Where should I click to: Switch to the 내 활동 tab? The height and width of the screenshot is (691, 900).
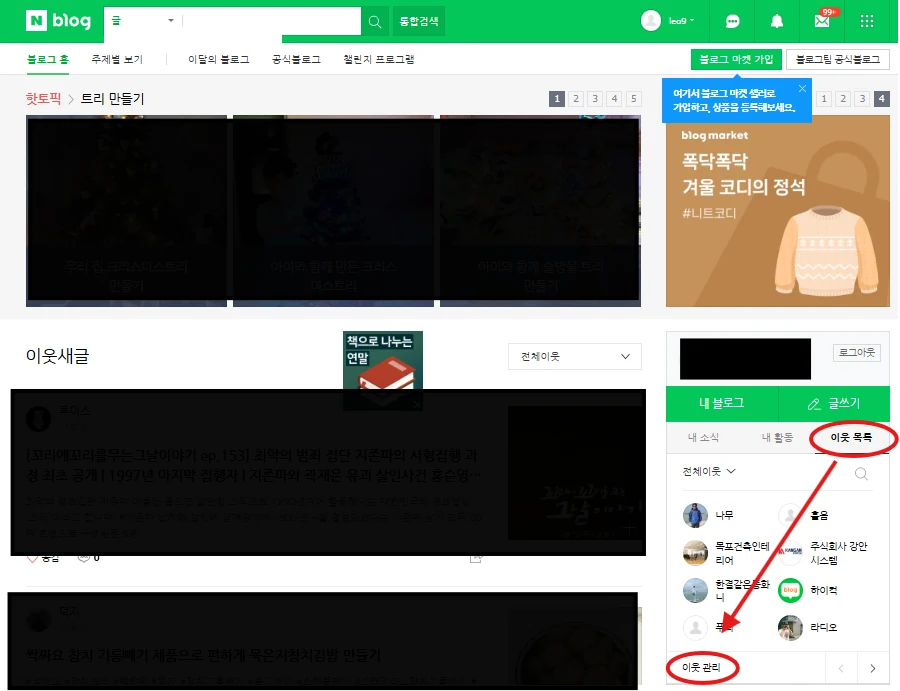(x=777, y=437)
